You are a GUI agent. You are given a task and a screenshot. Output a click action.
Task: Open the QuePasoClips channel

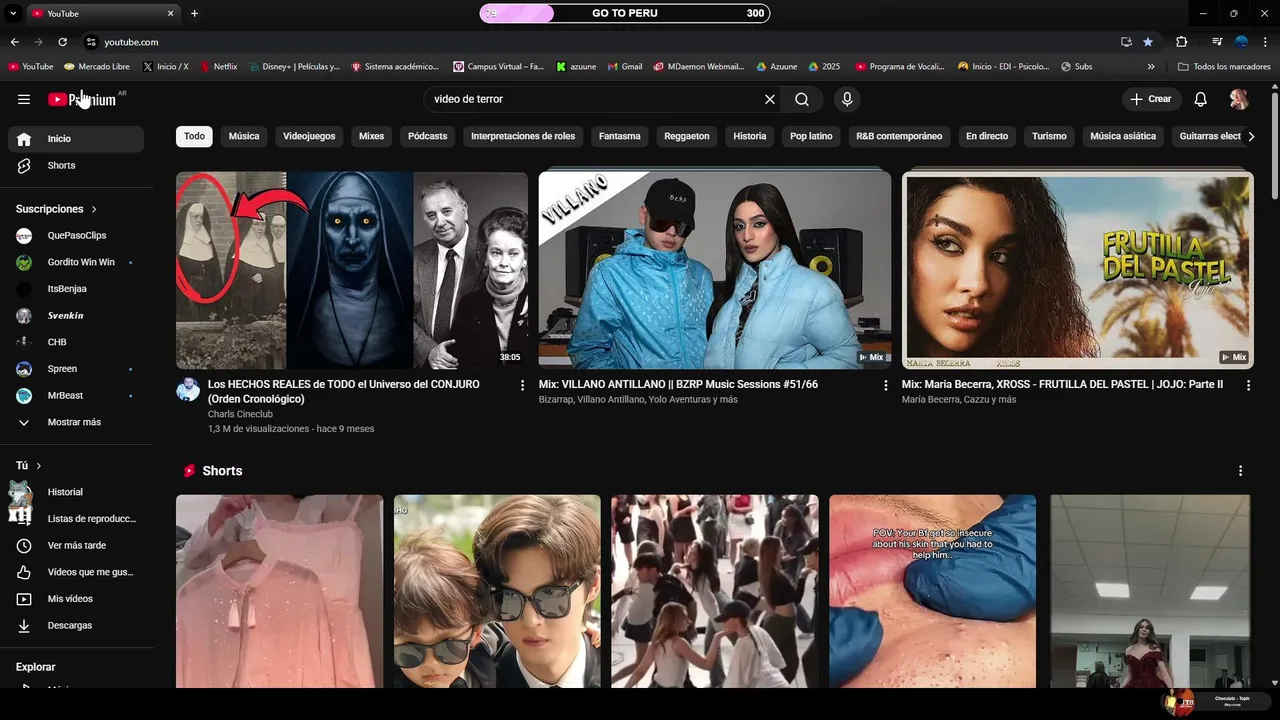coord(76,235)
